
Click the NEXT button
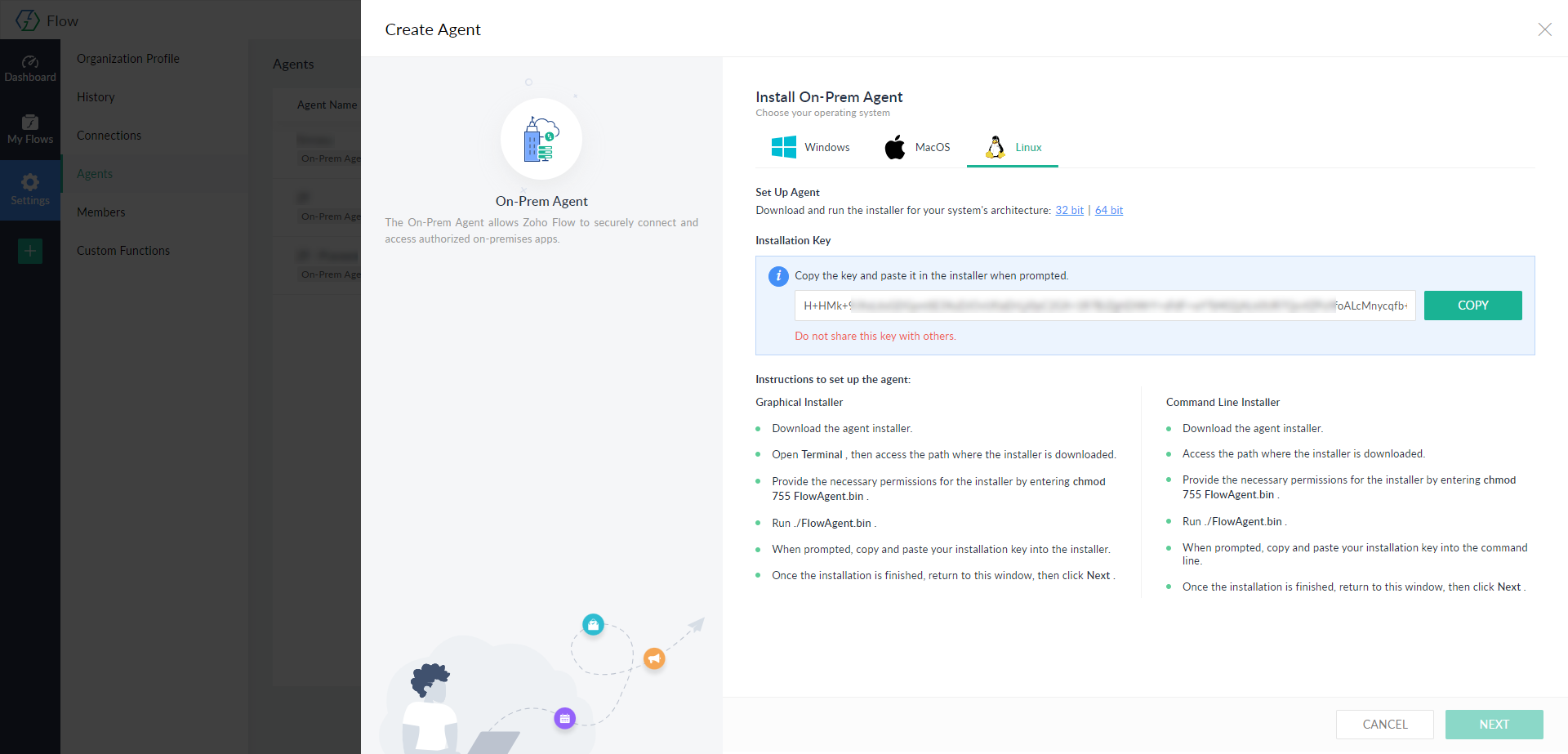[x=1494, y=725]
